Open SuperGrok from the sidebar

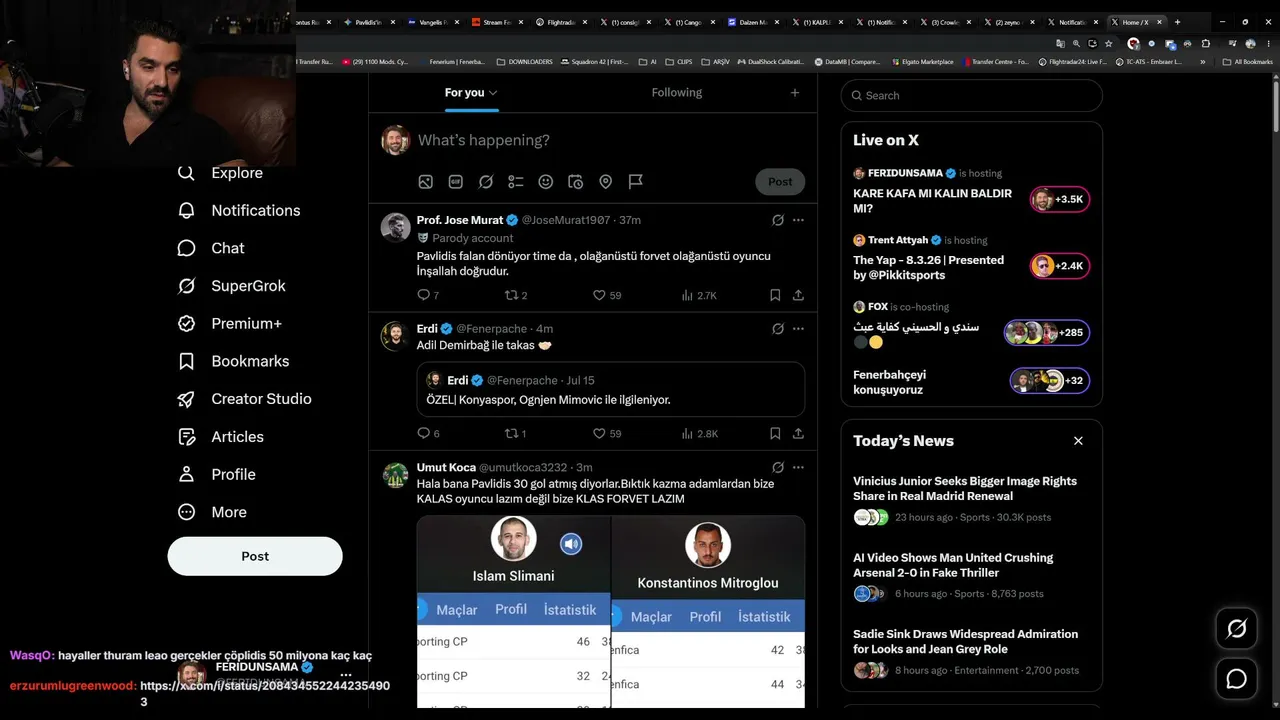tap(231, 286)
